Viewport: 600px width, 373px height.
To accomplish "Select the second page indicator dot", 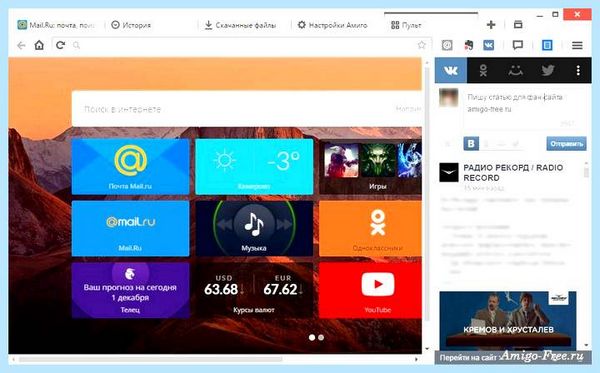I will click(x=321, y=337).
